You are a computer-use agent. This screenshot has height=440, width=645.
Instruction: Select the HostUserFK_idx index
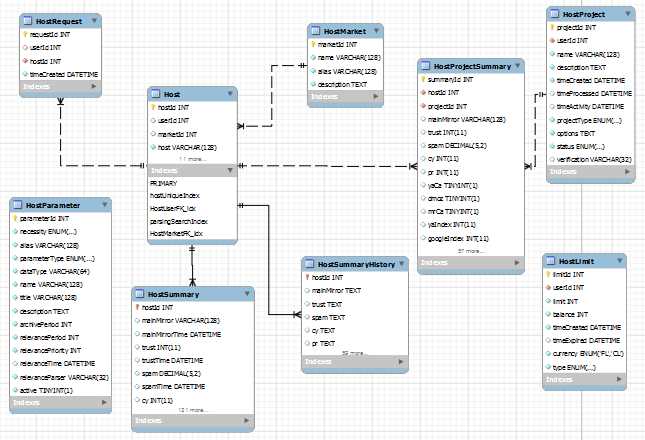(173, 208)
